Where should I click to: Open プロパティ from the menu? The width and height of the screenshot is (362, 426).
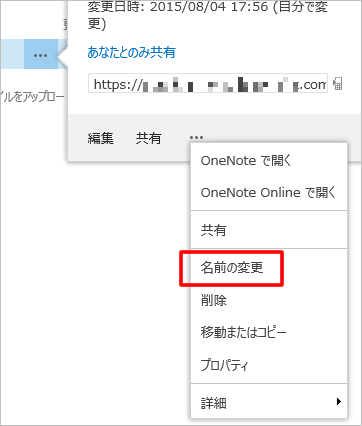(x=269, y=365)
